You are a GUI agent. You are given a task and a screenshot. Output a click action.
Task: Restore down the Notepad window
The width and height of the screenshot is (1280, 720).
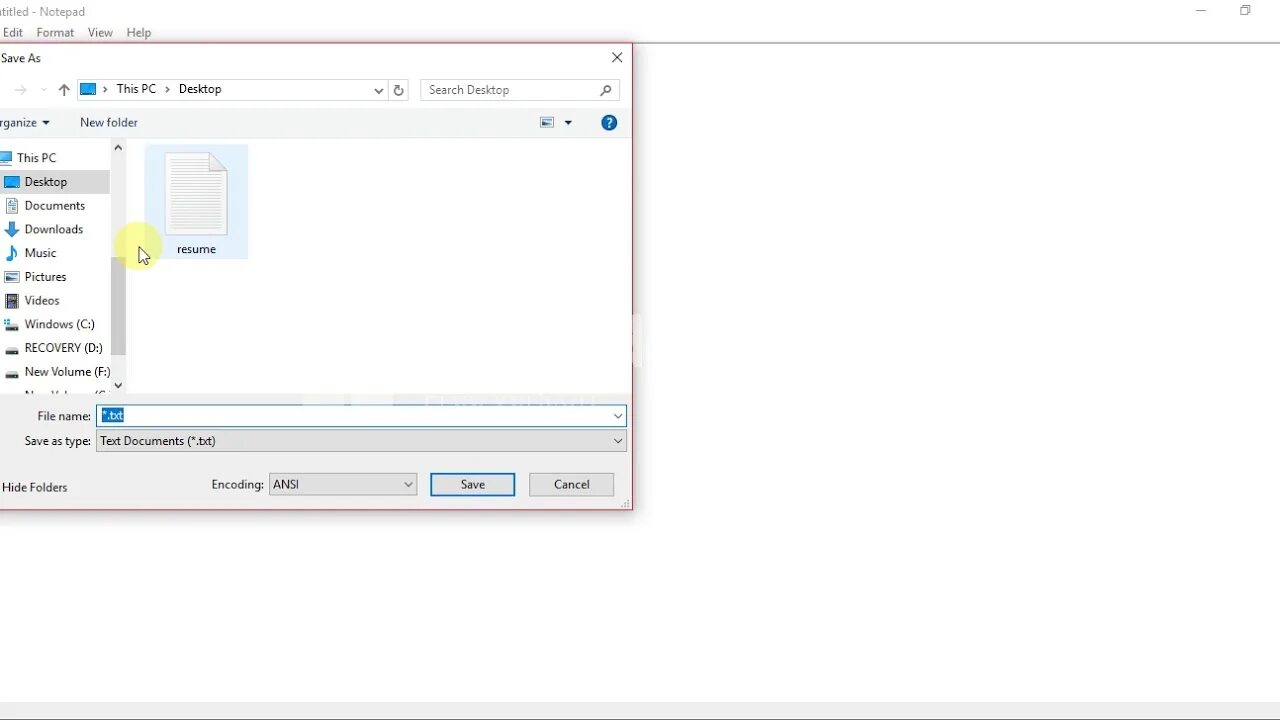(x=1245, y=11)
